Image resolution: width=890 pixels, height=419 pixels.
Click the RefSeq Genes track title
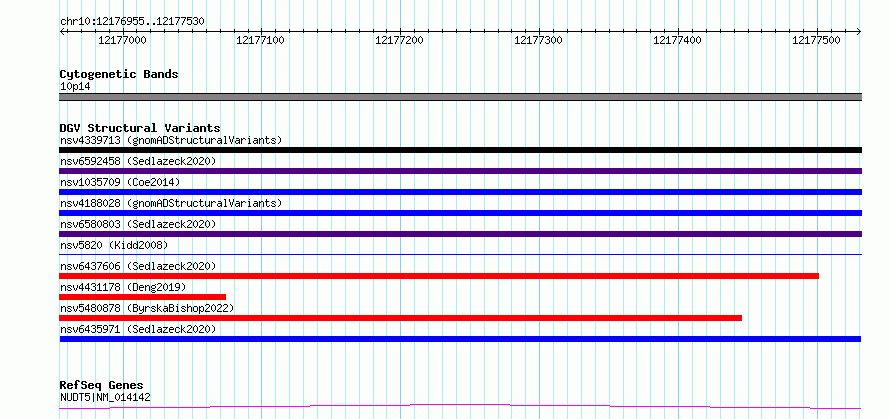(102, 386)
